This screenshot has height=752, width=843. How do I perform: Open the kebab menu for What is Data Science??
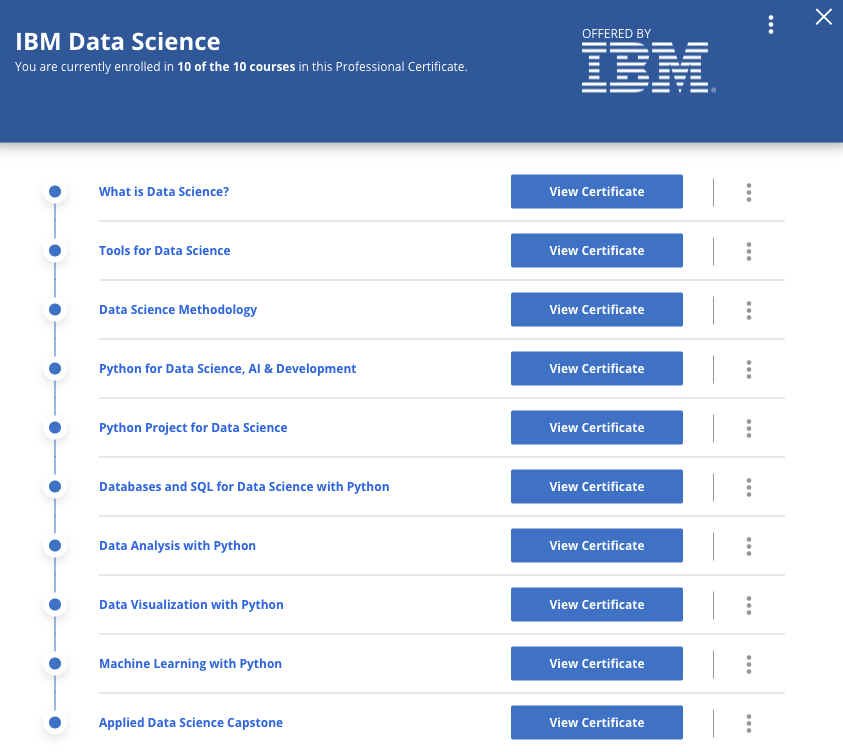coord(748,192)
